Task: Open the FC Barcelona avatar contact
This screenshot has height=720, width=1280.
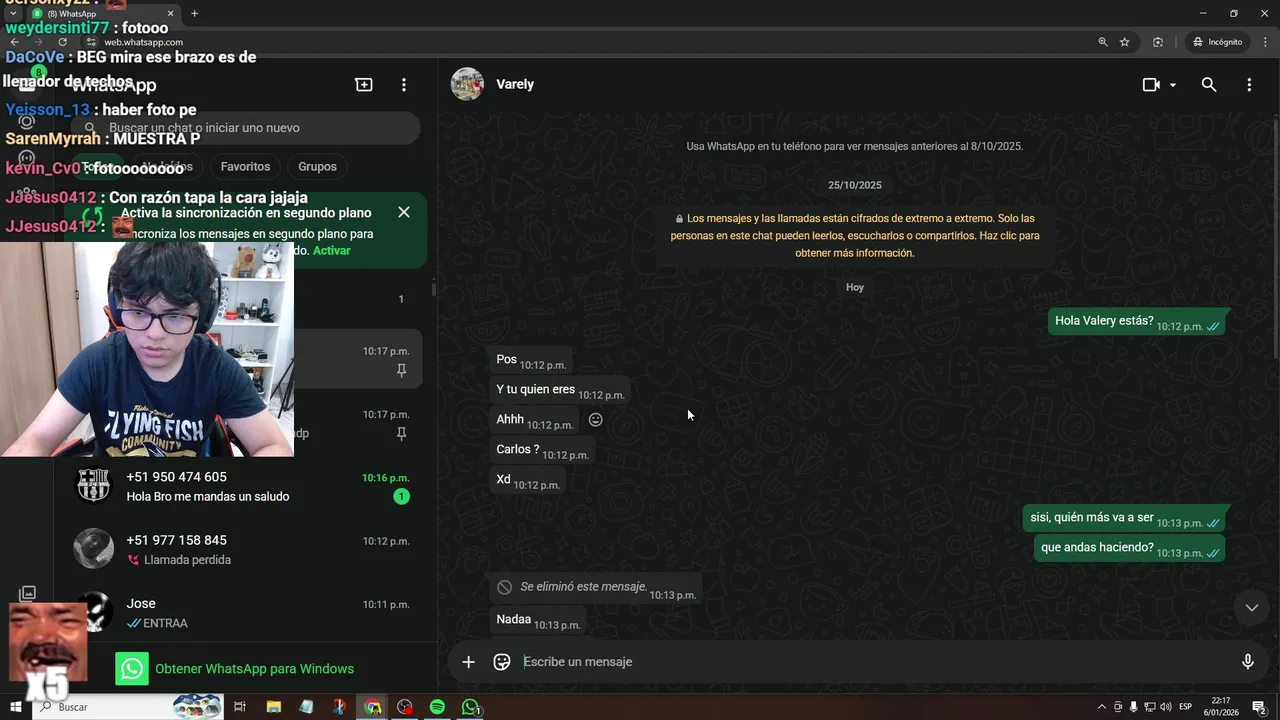Action: [x=93, y=485]
